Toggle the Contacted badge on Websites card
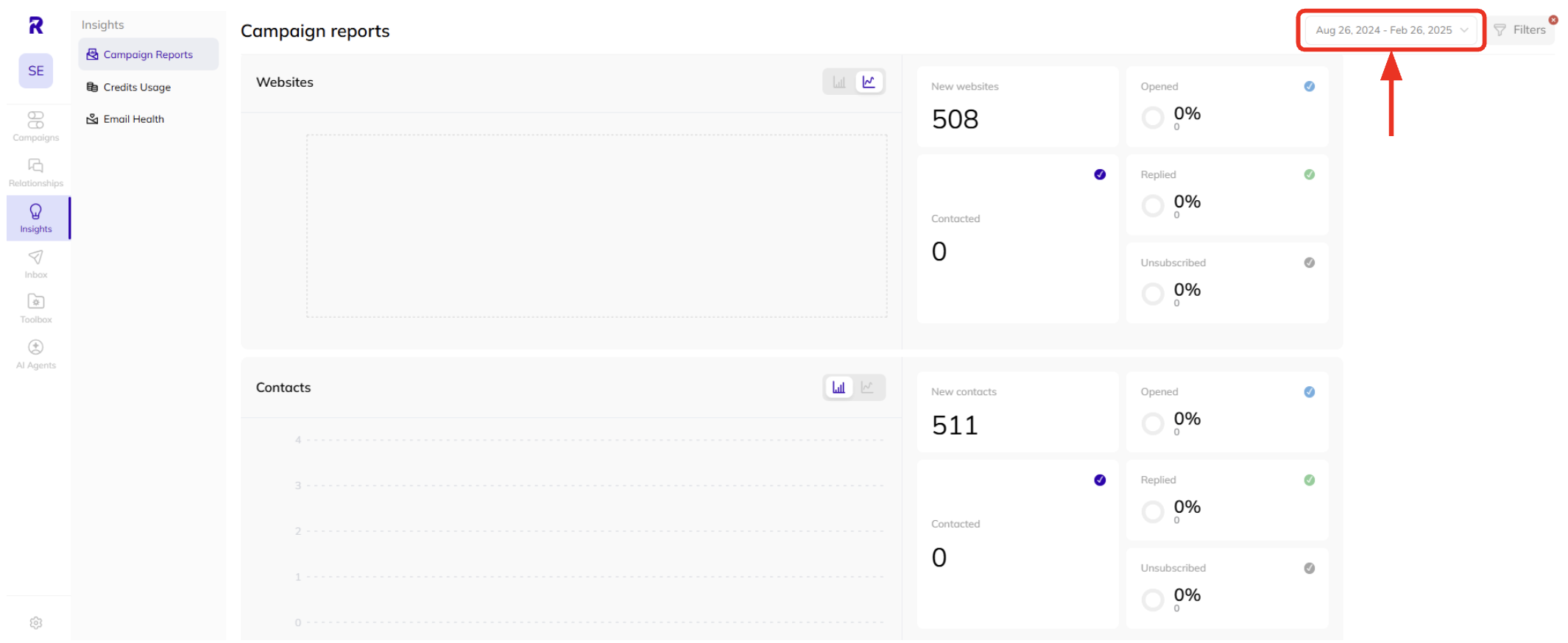Image resolution: width=1568 pixels, height=643 pixels. [x=1099, y=174]
